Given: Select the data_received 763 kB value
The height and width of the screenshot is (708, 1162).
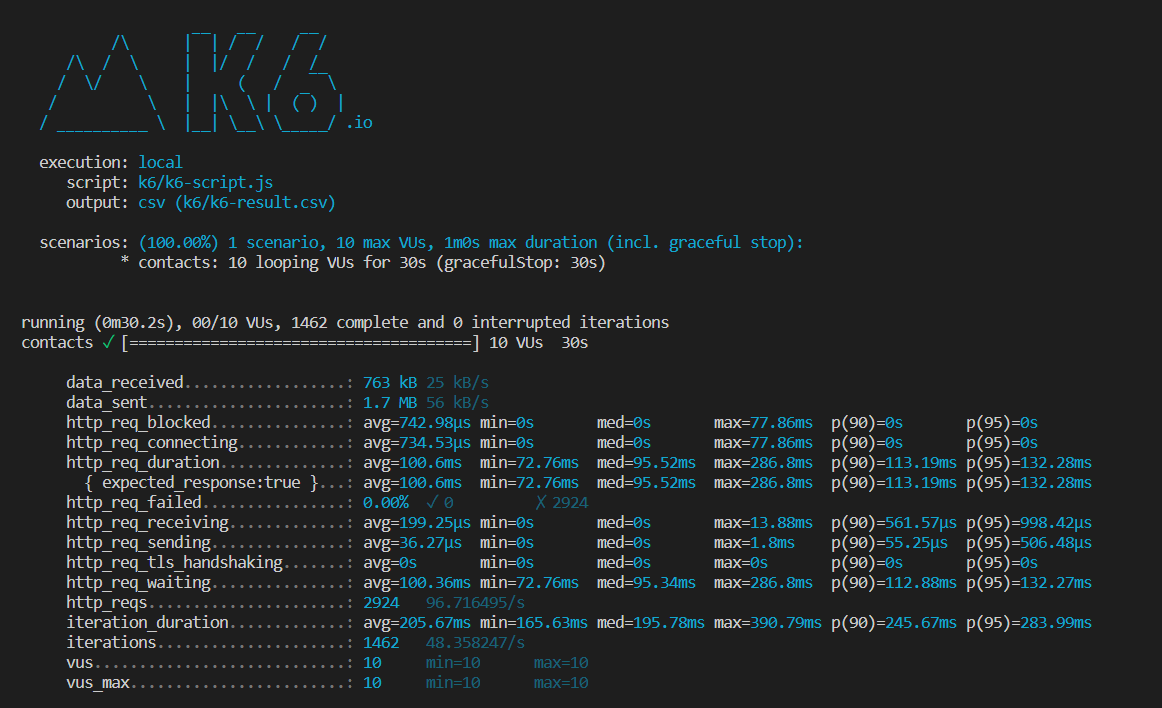Looking at the screenshot, I should coord(390,382).
